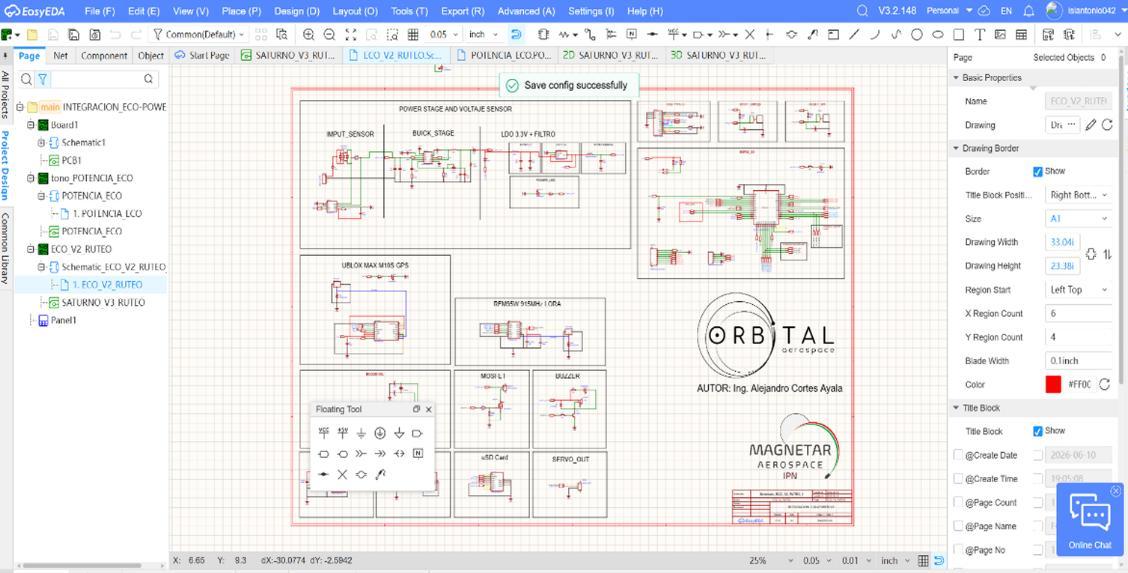Select the text T tool
Image resolution: width=1128 pixels, height=573 pixels.
point(980,35)
